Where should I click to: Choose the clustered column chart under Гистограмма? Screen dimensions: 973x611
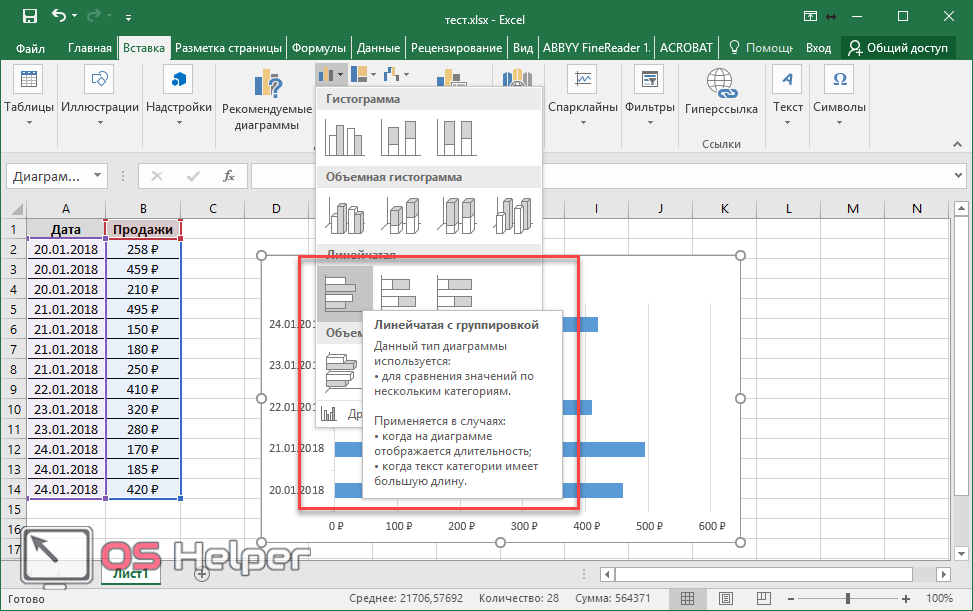click(344, 138)
